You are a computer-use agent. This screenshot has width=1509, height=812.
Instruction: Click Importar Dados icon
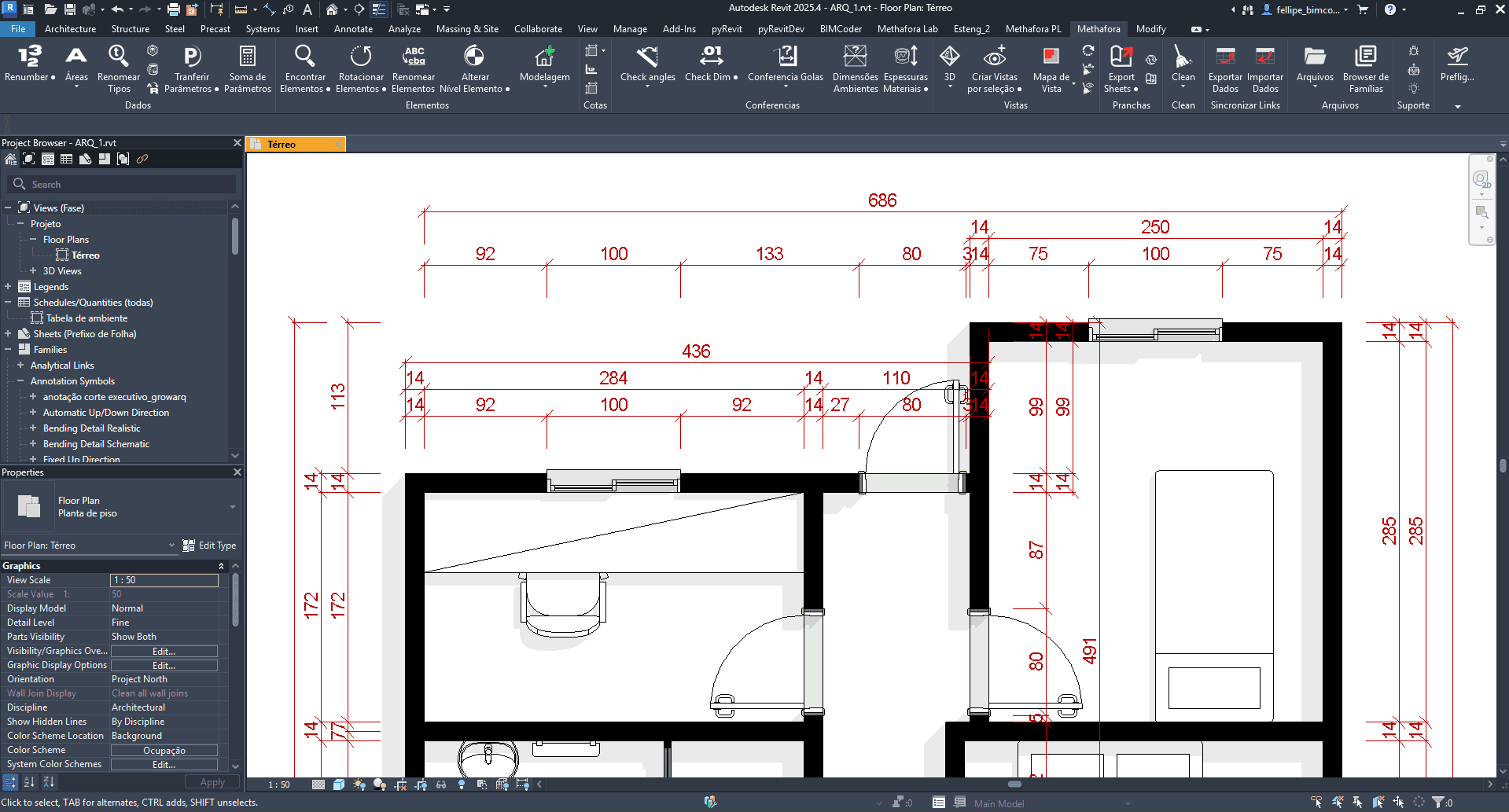pyautogui.click(x=1265, y=57)
